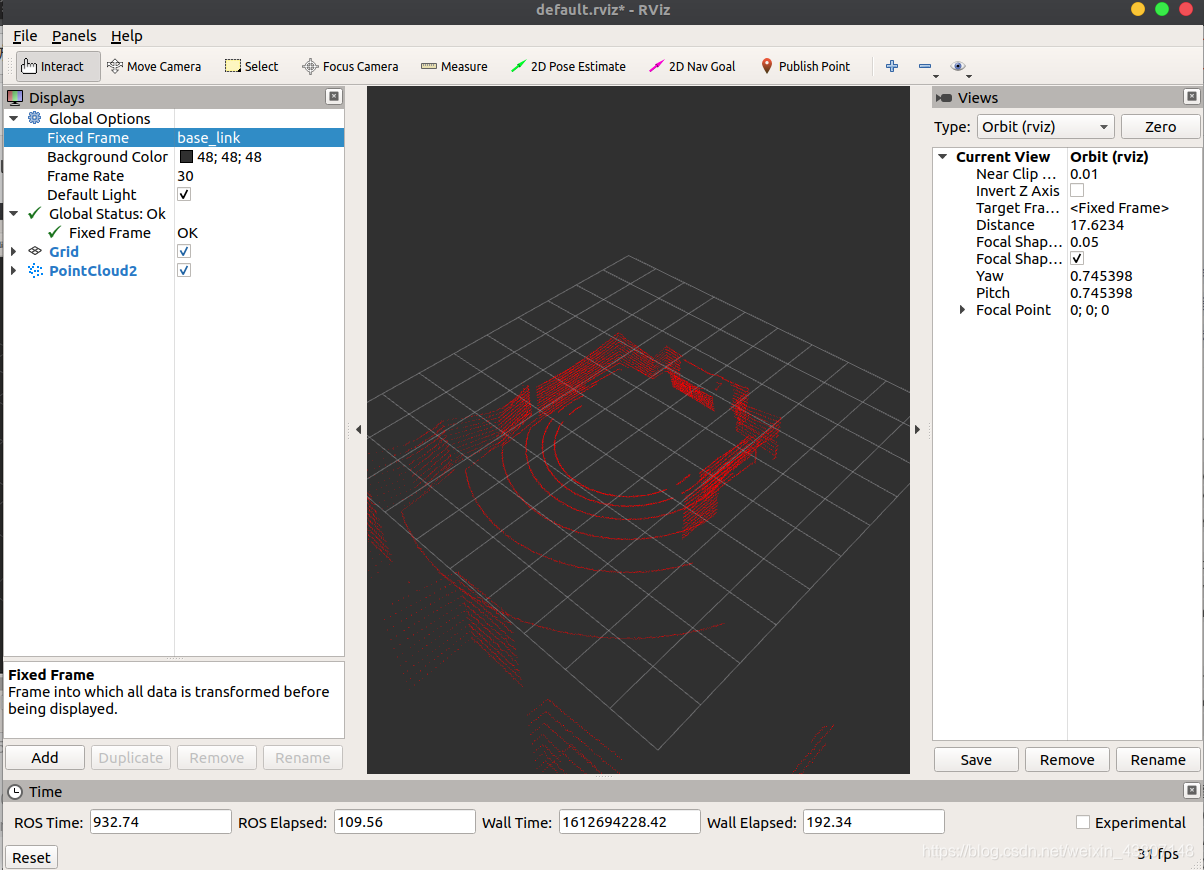The image size is (1204, 870).
Task: Click the Yaw value 0.745398
Action: tap(1101, 276)
